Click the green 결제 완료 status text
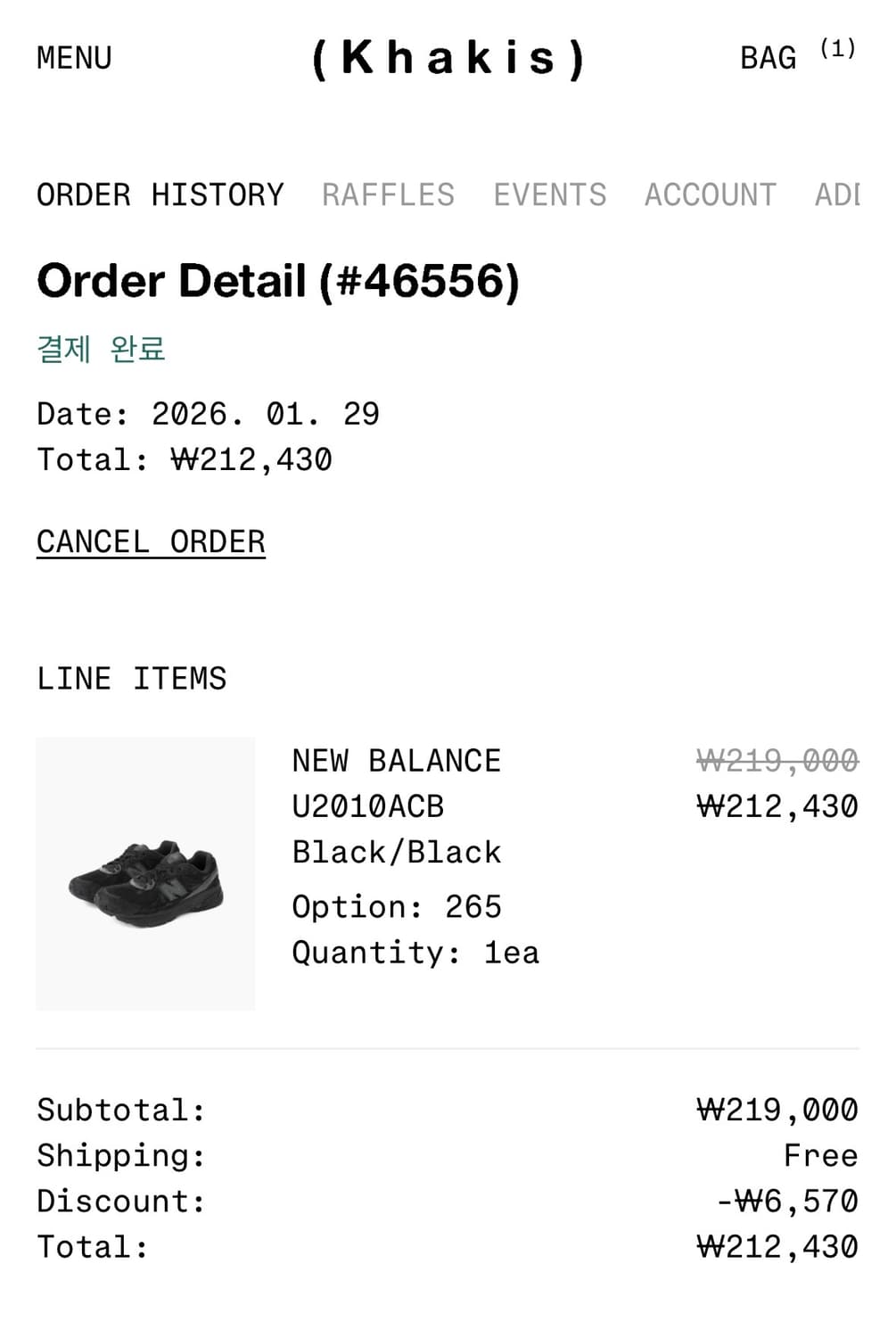The image size is (896, 1338). tap(101, 348)
